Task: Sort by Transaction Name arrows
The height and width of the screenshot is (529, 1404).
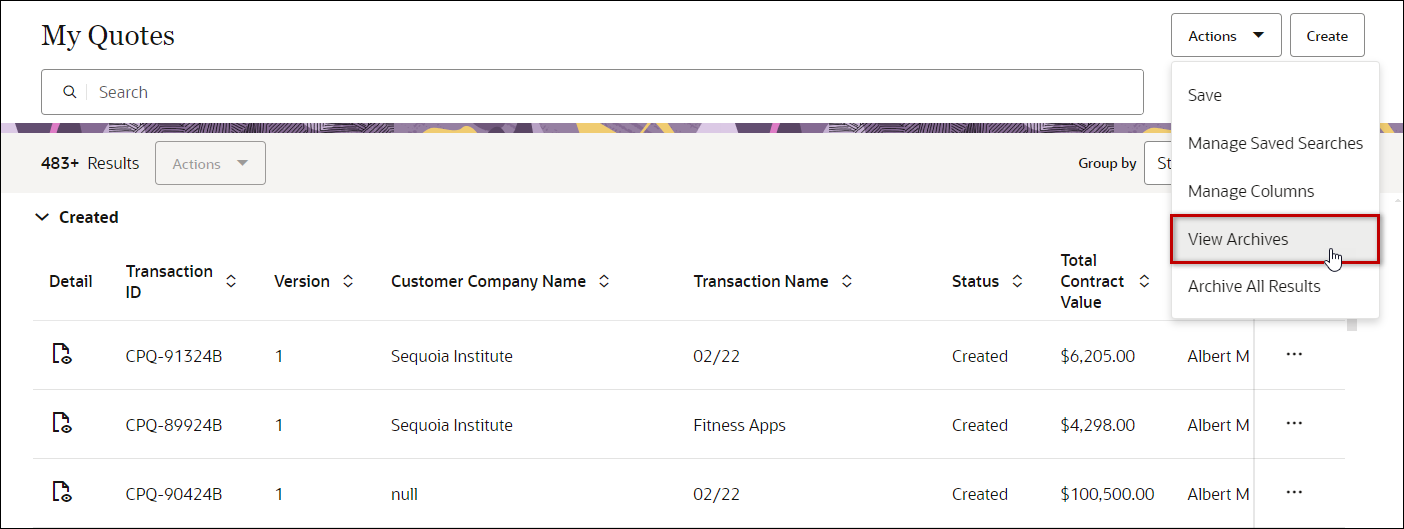Action: (x=847, y=282)
